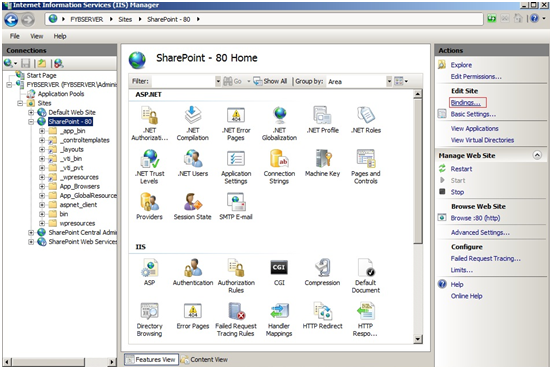
Task: Open .NET Compilation feature
Action: pyautogui.click(x=193, y=123)
